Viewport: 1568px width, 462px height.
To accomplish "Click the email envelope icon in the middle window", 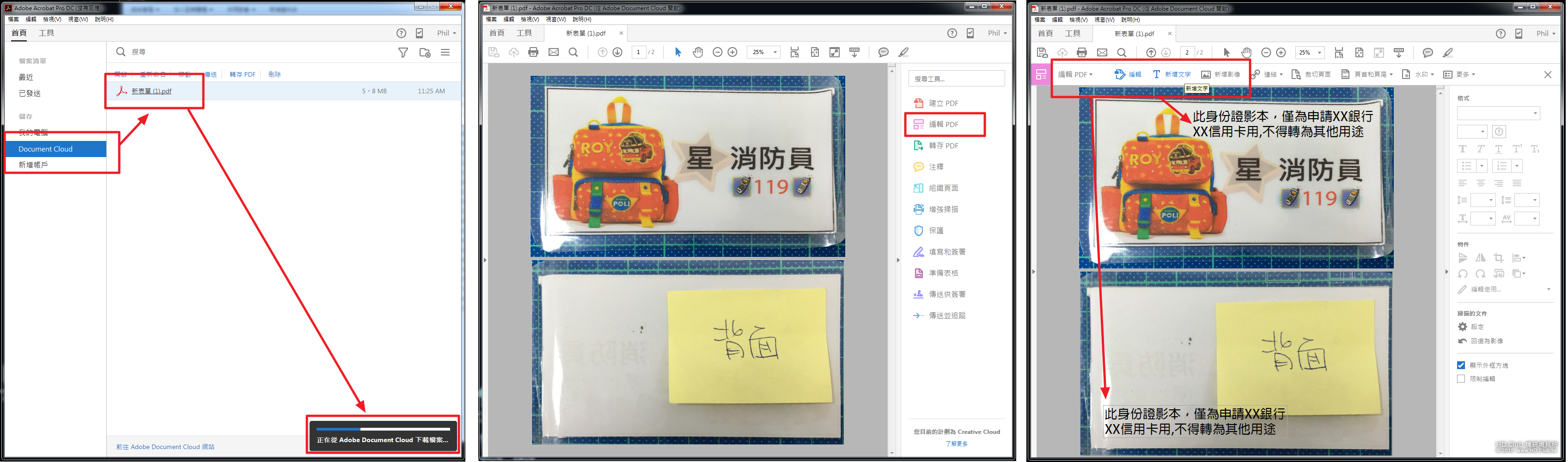I will coord(553,52).
